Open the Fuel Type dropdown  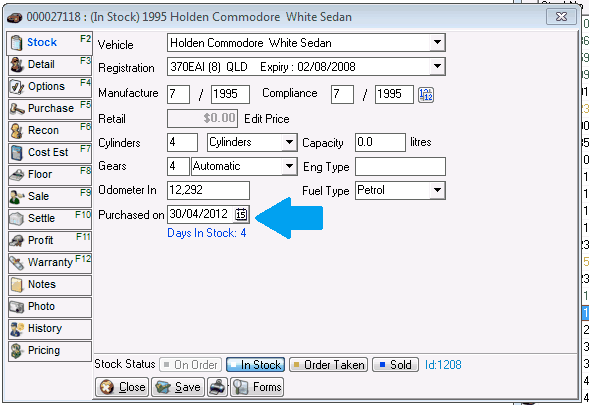click(437, 190)
